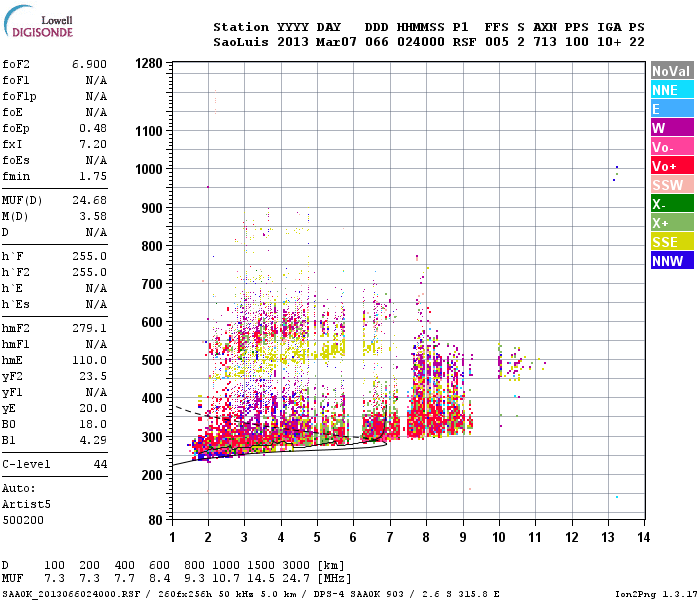Click the 14.5 MHz MUF table value
The height and width of the screenshot is (600, 700).
click(261, 579)
